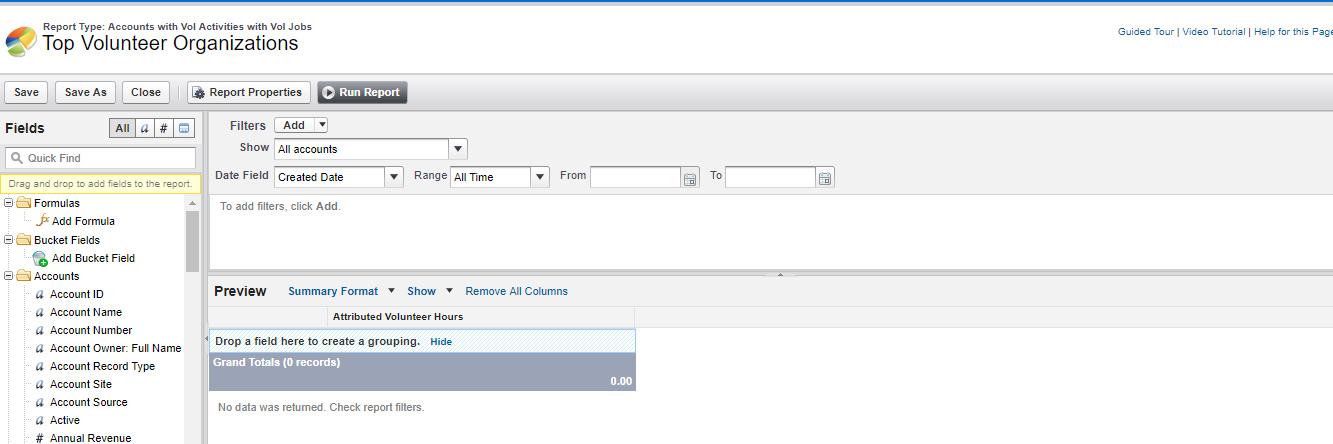
Task: Click the Quick Find search box
Action: (101, 158)
